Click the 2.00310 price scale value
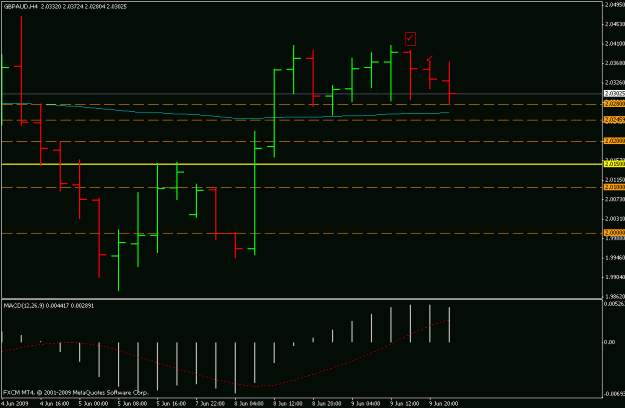625x408 pixels. pyautogui.click(x=615, y=219)
